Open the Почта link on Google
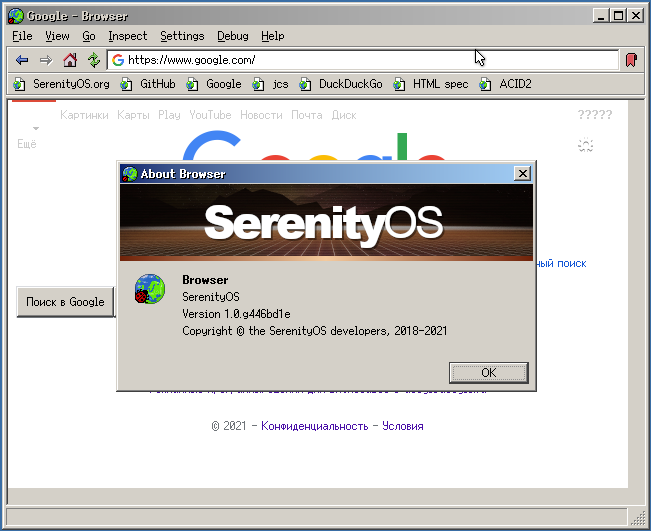Screen dimensions: 651x531 click(x=306, y=115)
